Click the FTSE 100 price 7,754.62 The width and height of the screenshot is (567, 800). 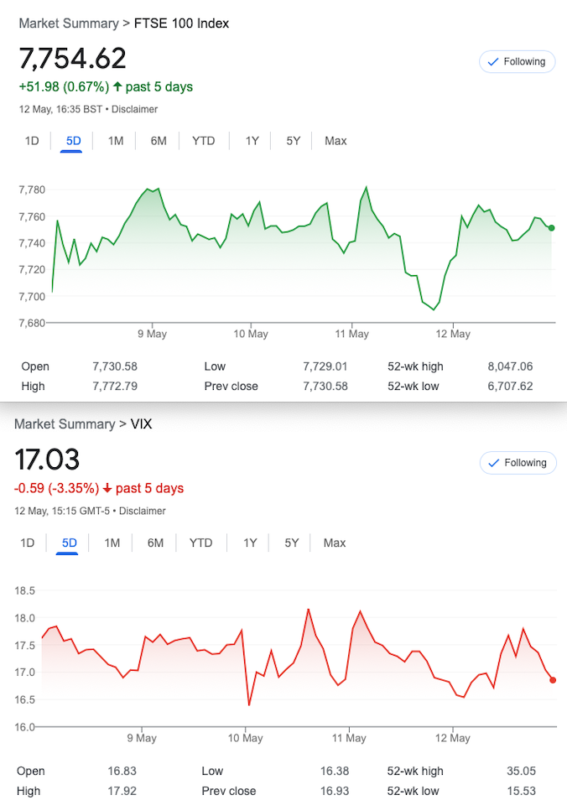point(72,58)
